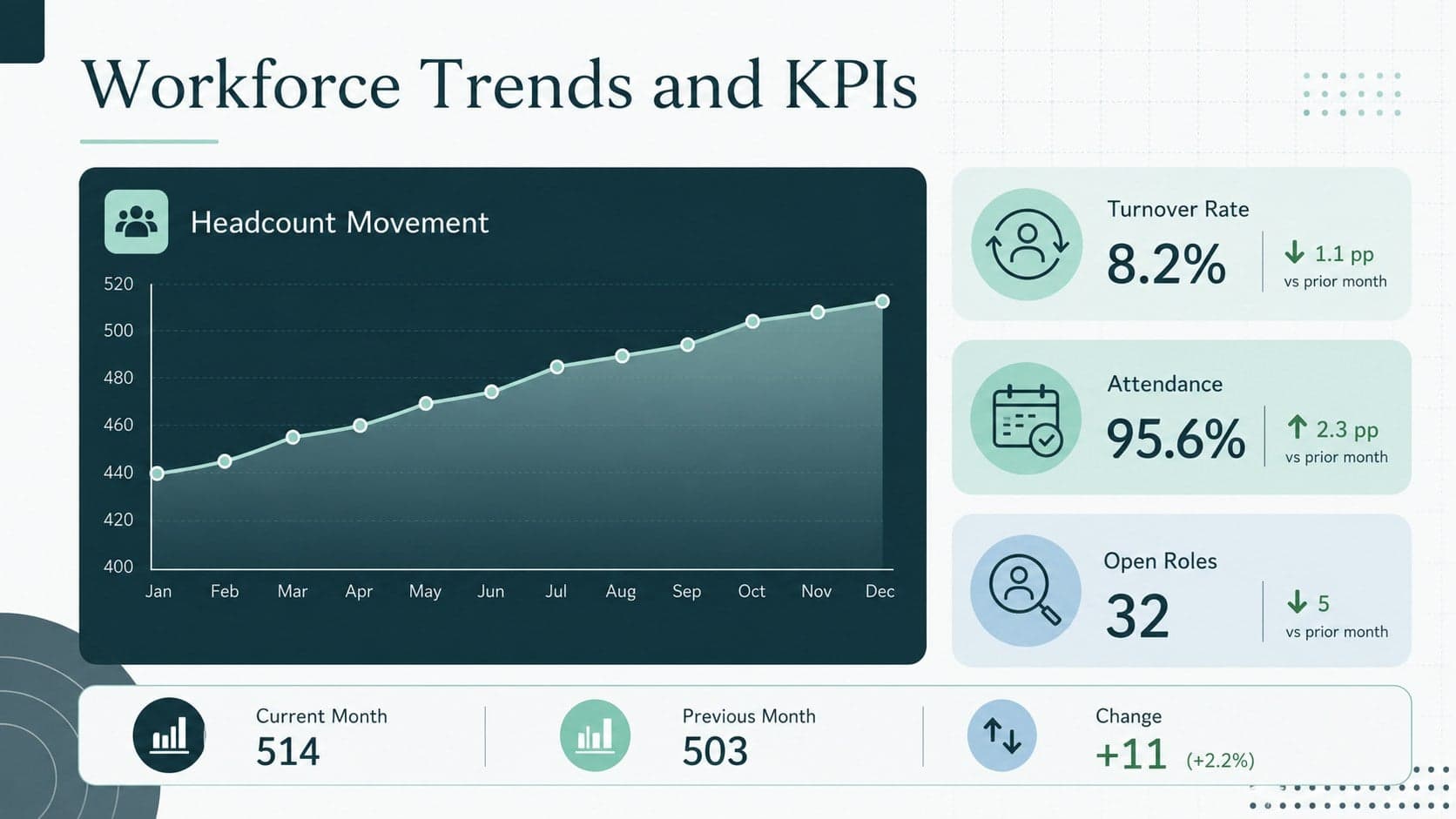Click the Current Month bar chart icon
The height and width of the screenshot is (819, 1456).
[x=169, y=735]
